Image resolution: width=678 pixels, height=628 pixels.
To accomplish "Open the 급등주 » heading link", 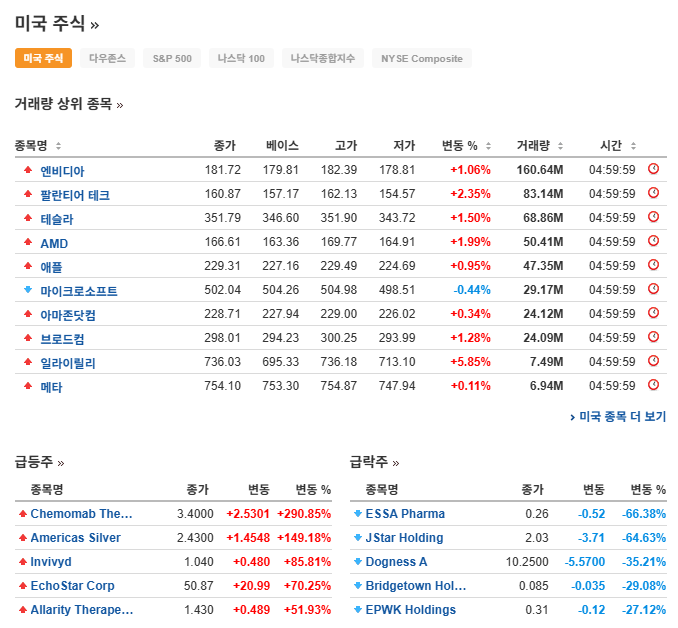I will pyautogui.click(x=40, y=462).
